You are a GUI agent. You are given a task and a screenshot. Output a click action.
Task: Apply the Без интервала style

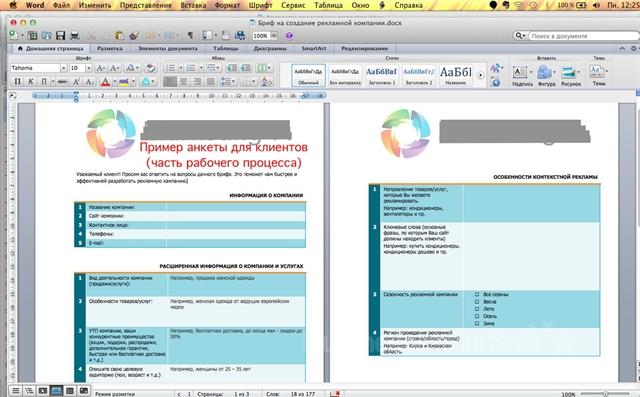point(345,75)
